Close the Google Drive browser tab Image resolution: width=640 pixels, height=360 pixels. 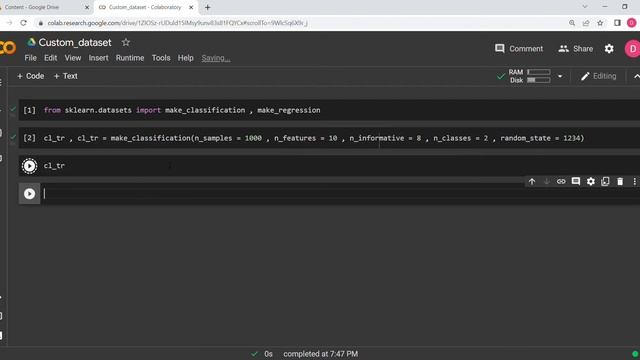(87, 7)
